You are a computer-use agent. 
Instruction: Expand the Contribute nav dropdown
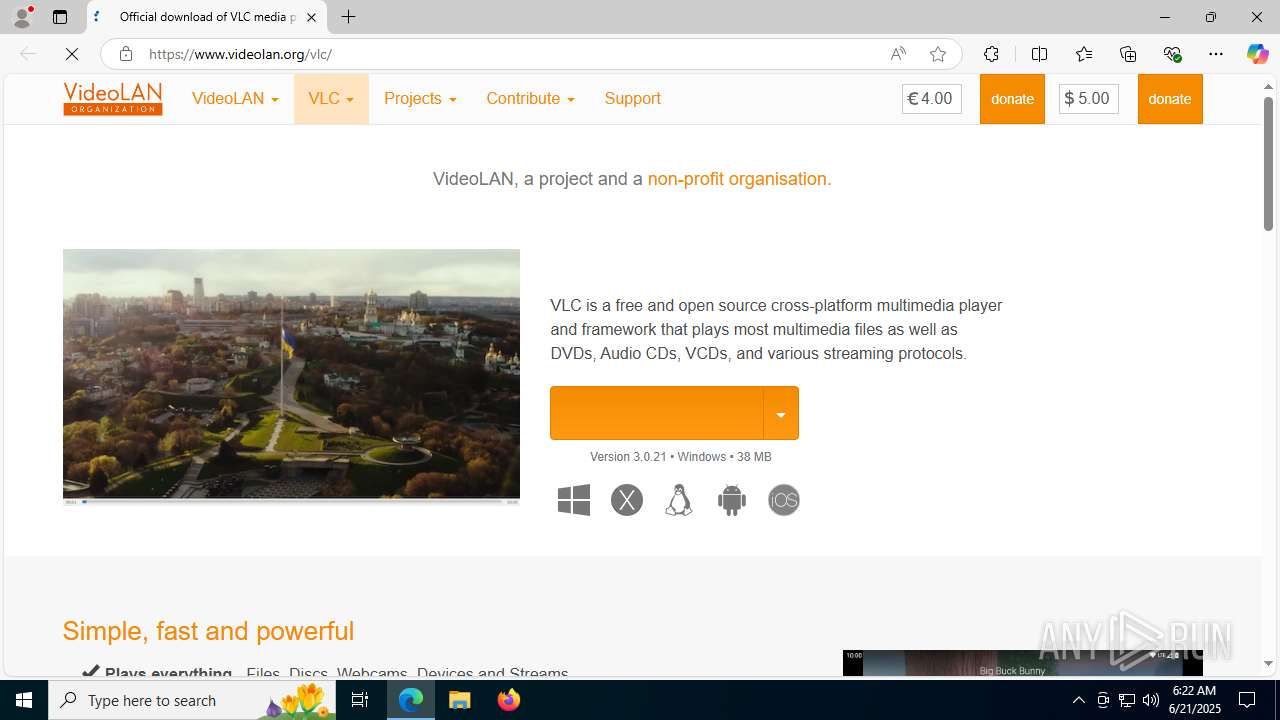pyautogui.click(x=530, y=99)
